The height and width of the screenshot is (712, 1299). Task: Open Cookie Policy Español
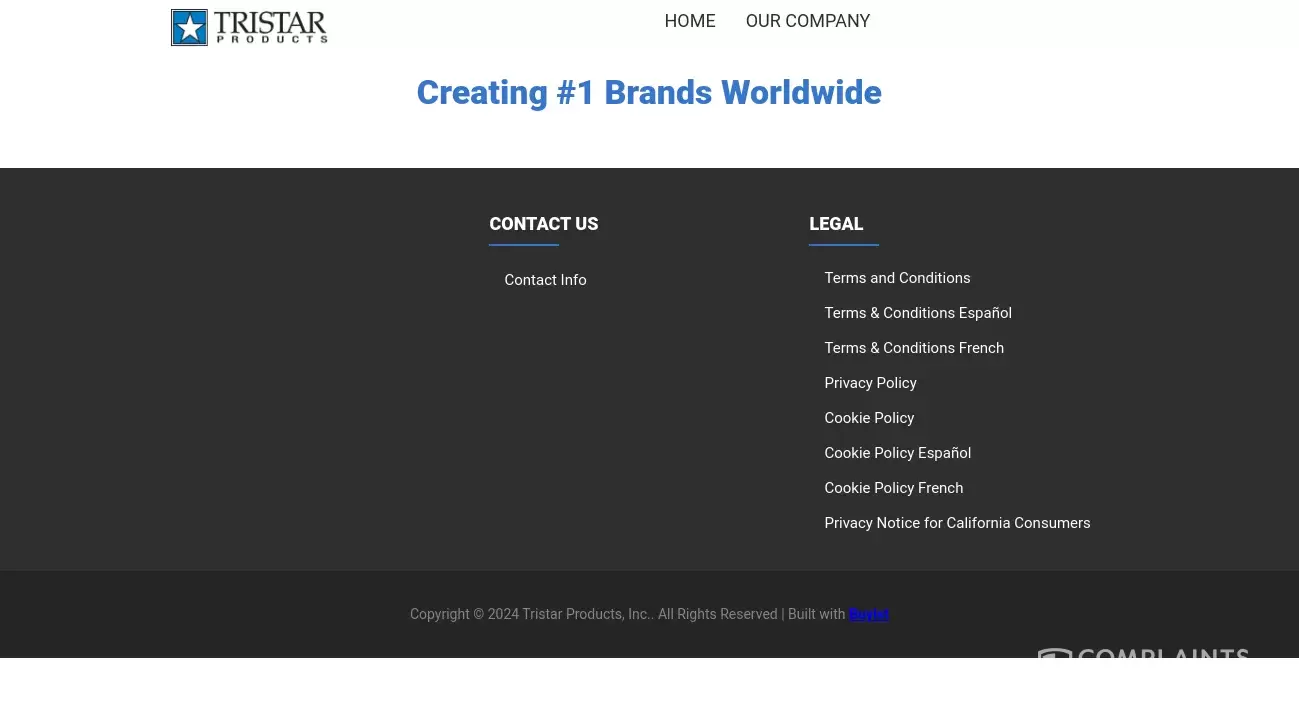897,453
